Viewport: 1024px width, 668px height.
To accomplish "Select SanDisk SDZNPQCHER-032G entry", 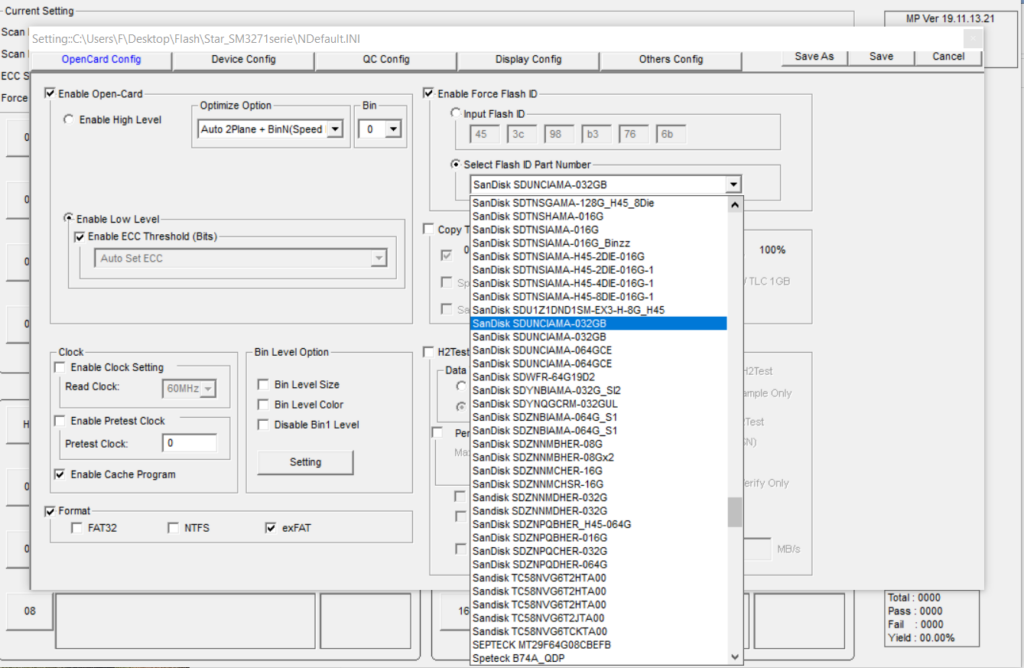I will (598, 551).
